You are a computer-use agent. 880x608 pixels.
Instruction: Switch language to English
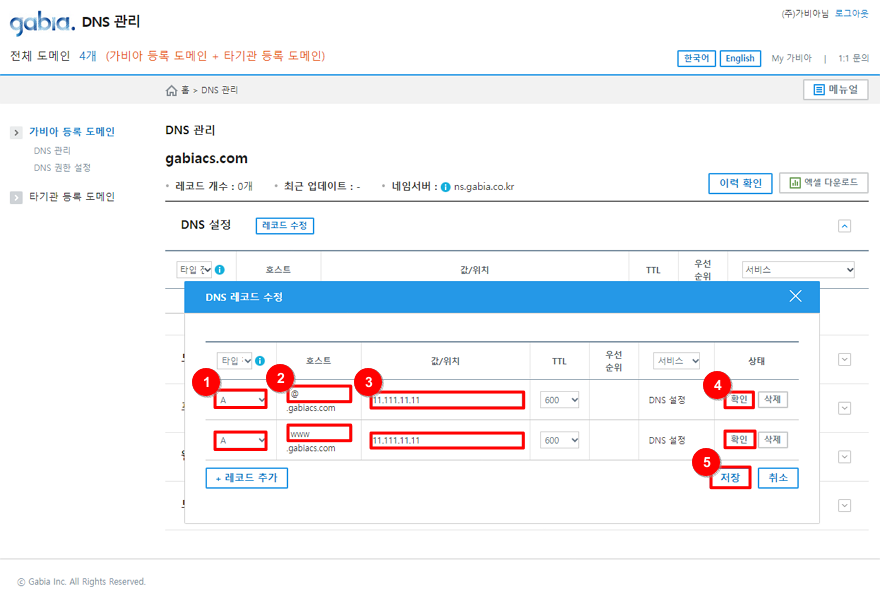[740, 58]
